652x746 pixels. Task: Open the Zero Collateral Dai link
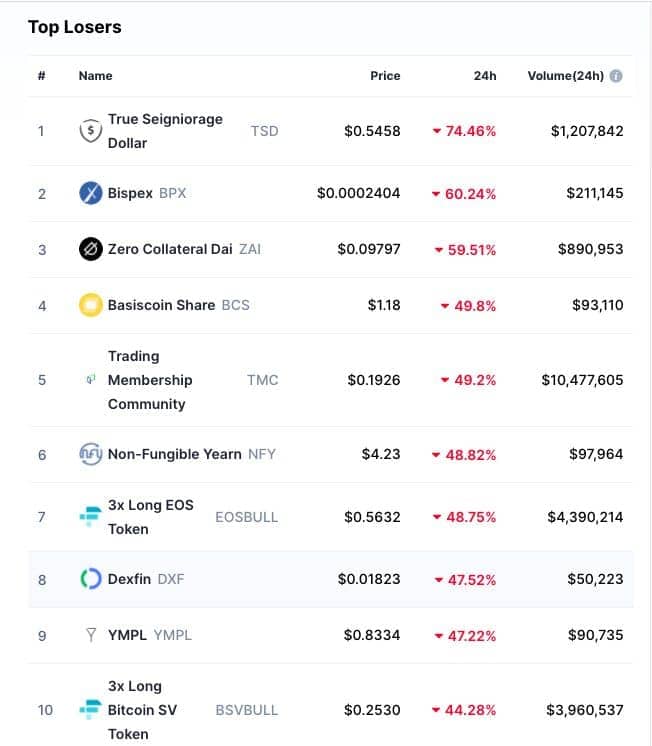click(x=170, y=249)
